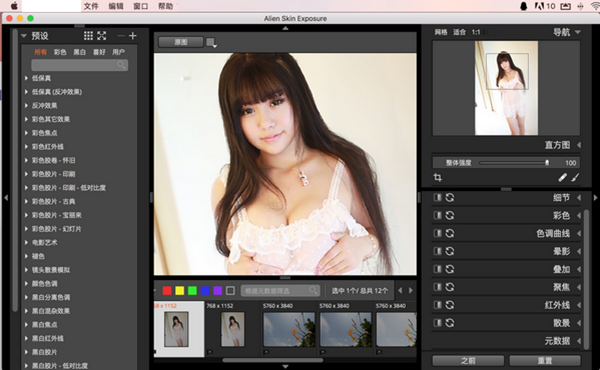
Task: Reset the 色调曲线 panel settings
Action: pyautogui.click(x=450, y=233)
